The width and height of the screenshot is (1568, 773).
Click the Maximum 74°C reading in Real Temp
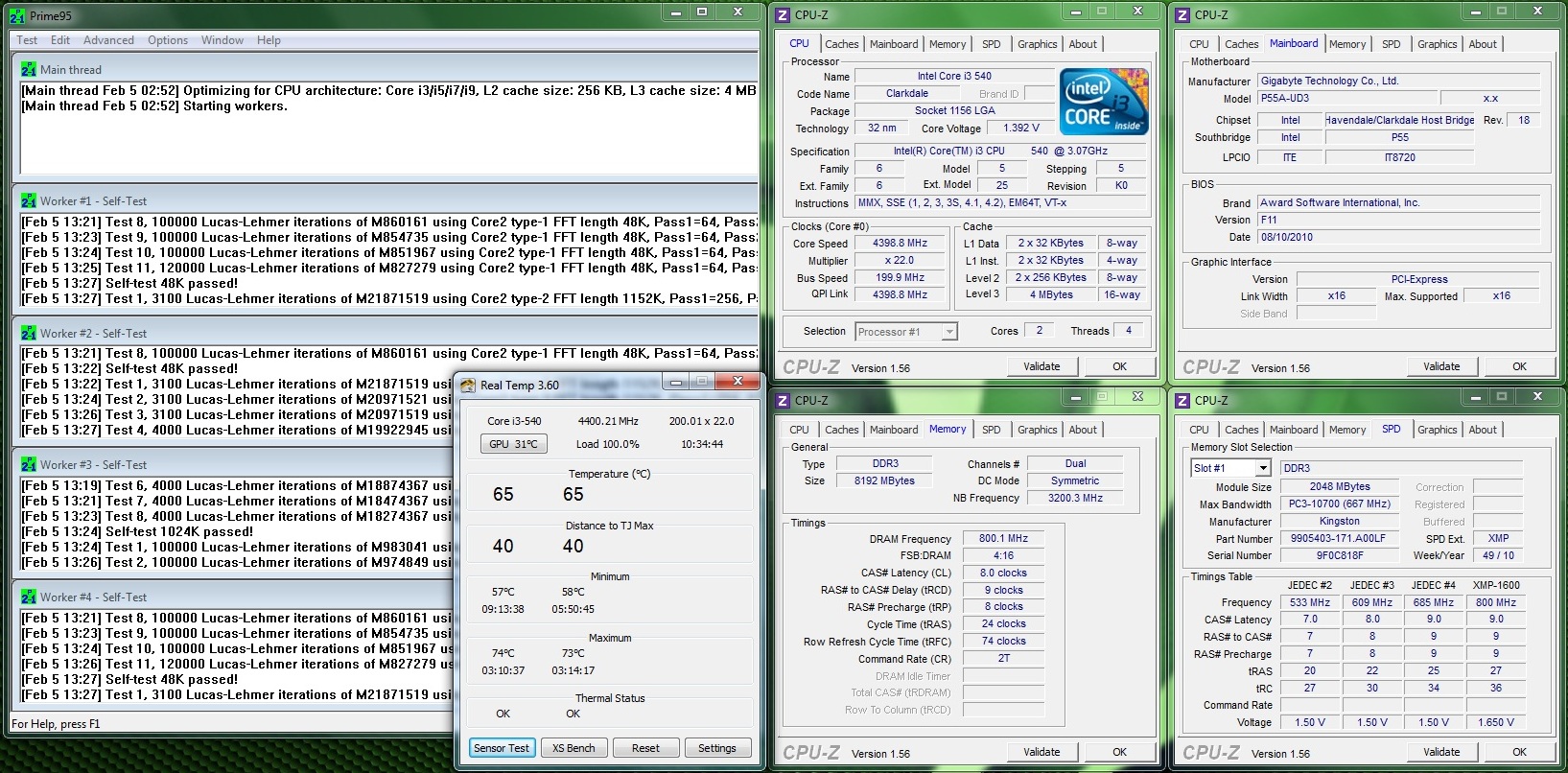click(x=503, y=653)
